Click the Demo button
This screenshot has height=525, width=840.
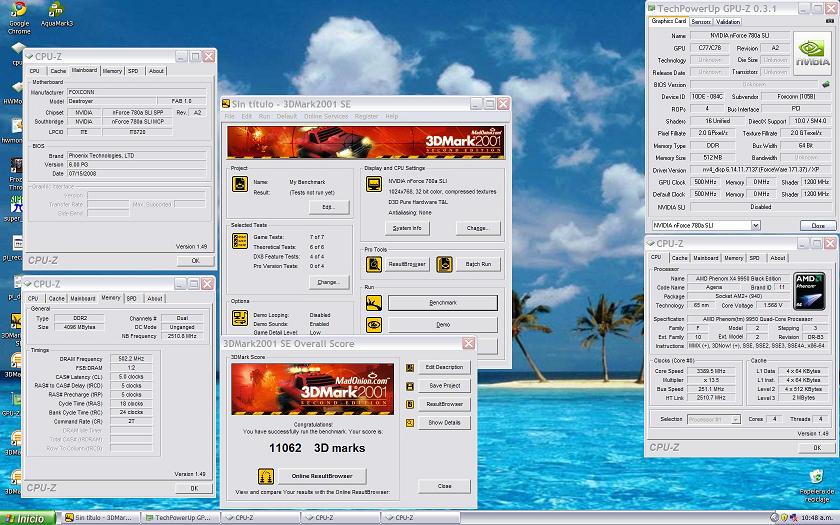[442, 325]
